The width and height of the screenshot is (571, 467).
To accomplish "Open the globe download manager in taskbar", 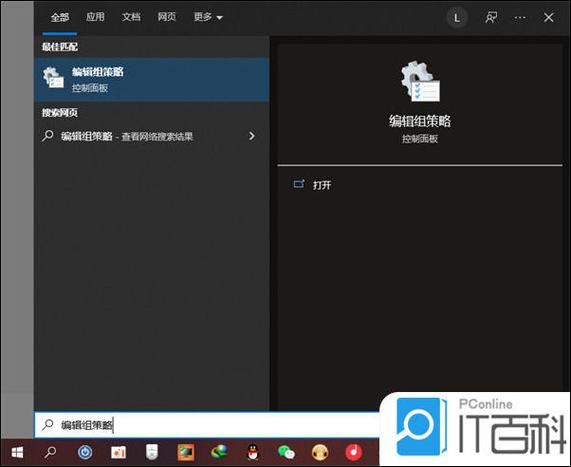I will pos(219,452).
